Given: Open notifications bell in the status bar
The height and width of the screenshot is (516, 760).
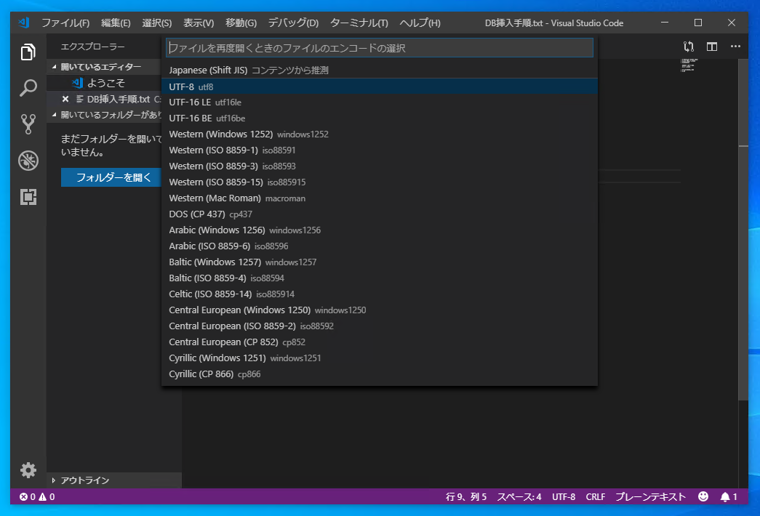Looking at the screenshot, I should [728, 496].
